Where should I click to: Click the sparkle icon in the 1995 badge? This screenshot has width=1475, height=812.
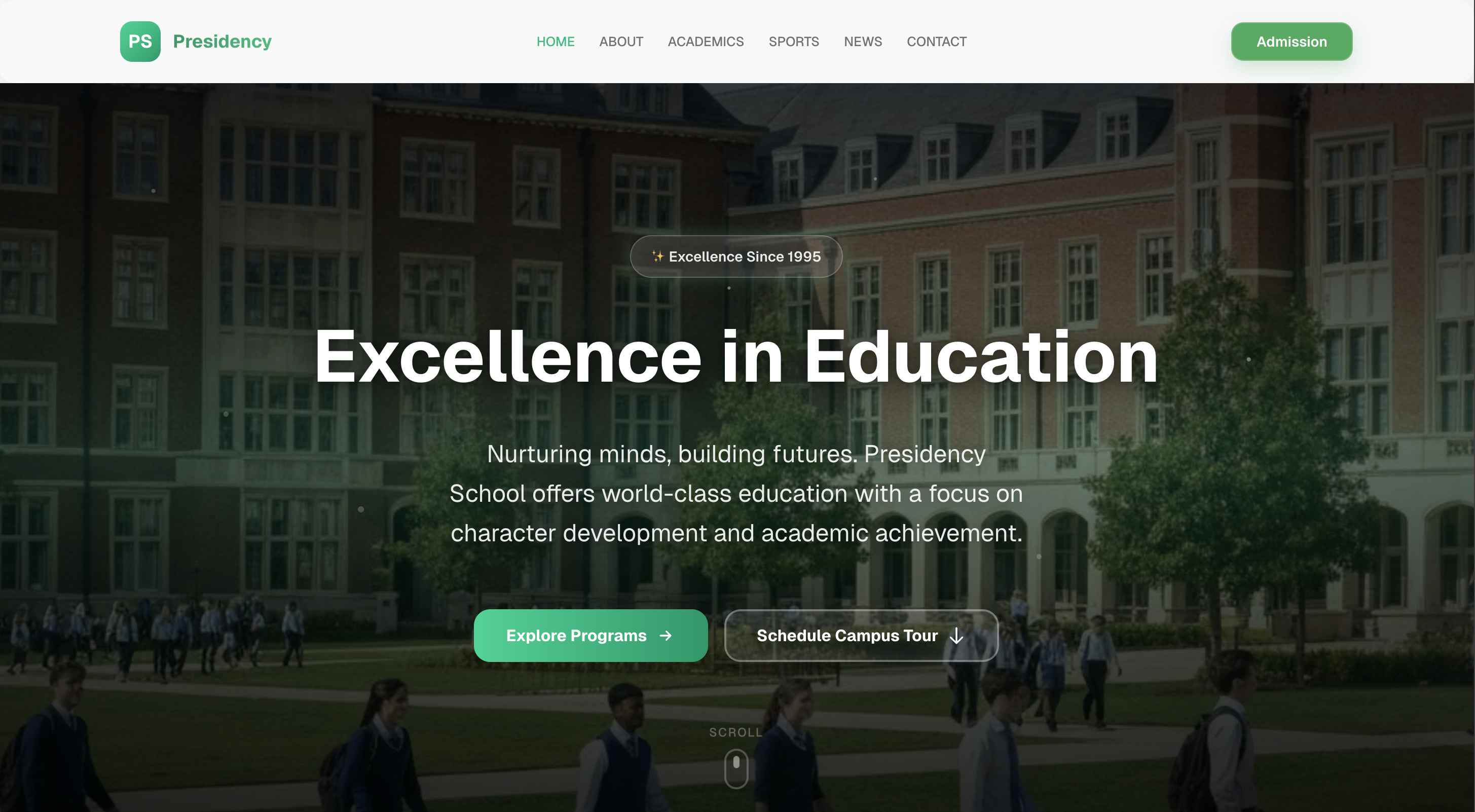(x=657, y=256)
